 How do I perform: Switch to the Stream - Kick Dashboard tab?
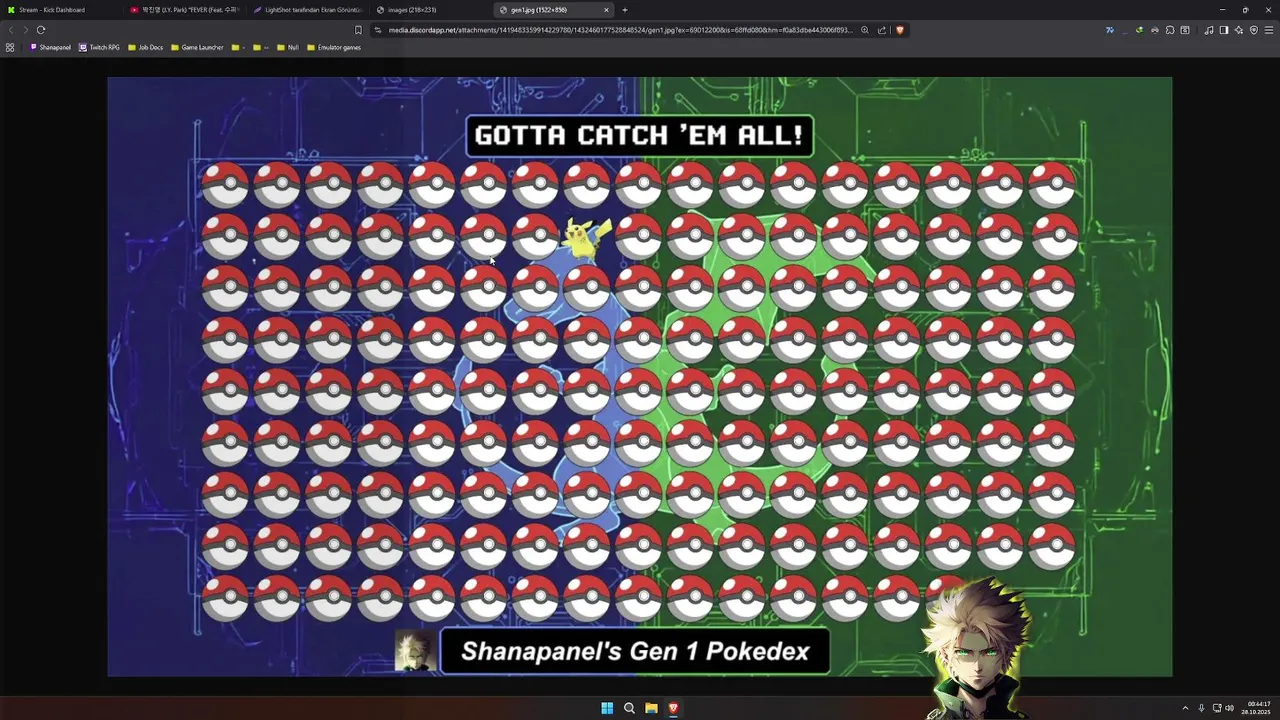click(60, 10)
